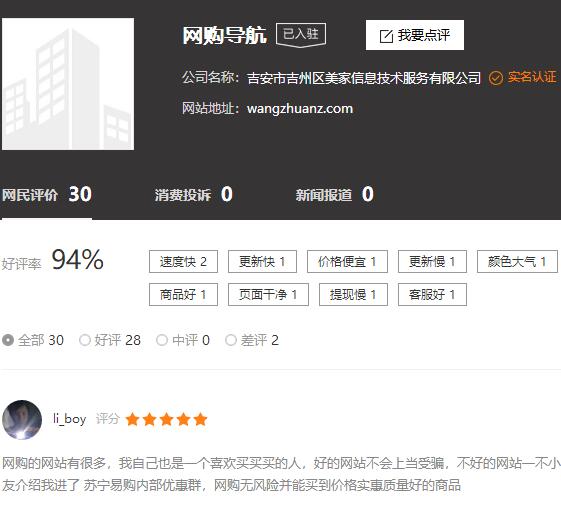Click the company building logo image

(68, 84)
